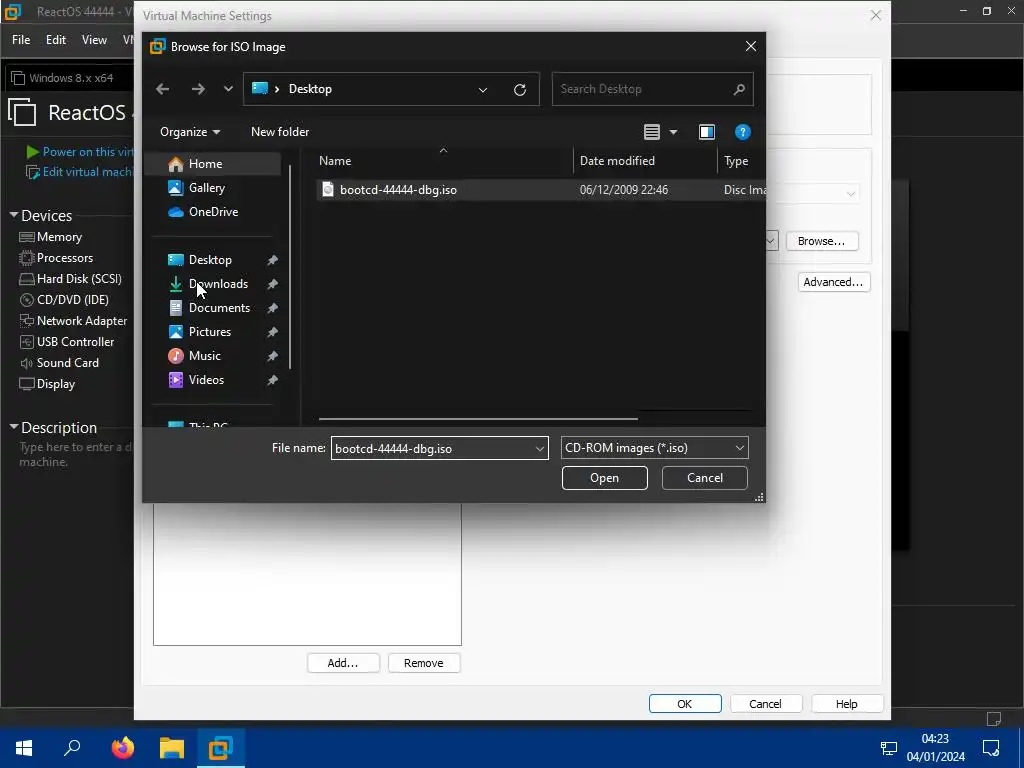The height and width of the screenshot is (768, 1024).
Task: Open the Organize menu
Action: pos(190,132)
